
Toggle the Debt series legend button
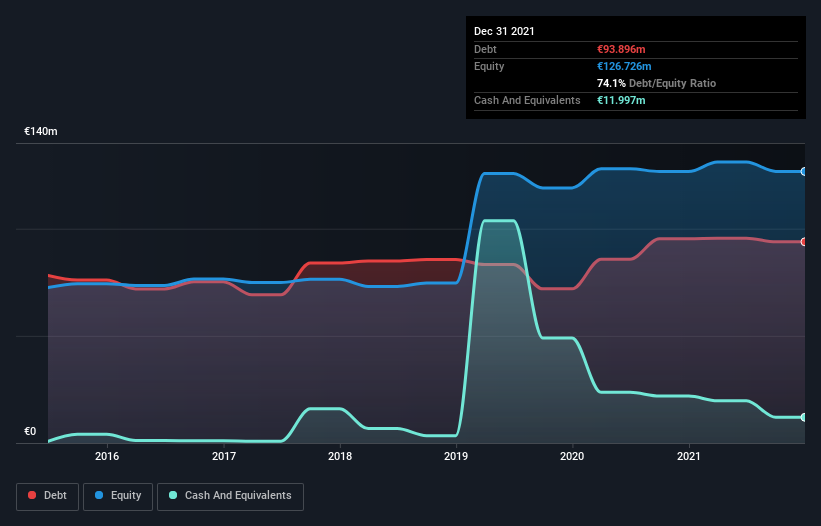point(47,496)
